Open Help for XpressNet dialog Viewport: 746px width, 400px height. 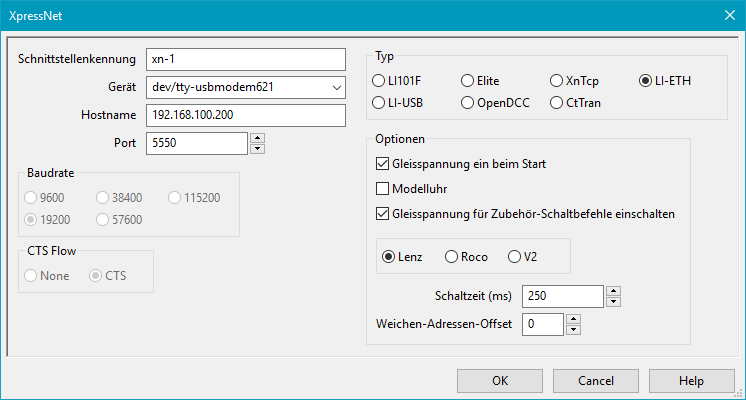coord(691,381)
